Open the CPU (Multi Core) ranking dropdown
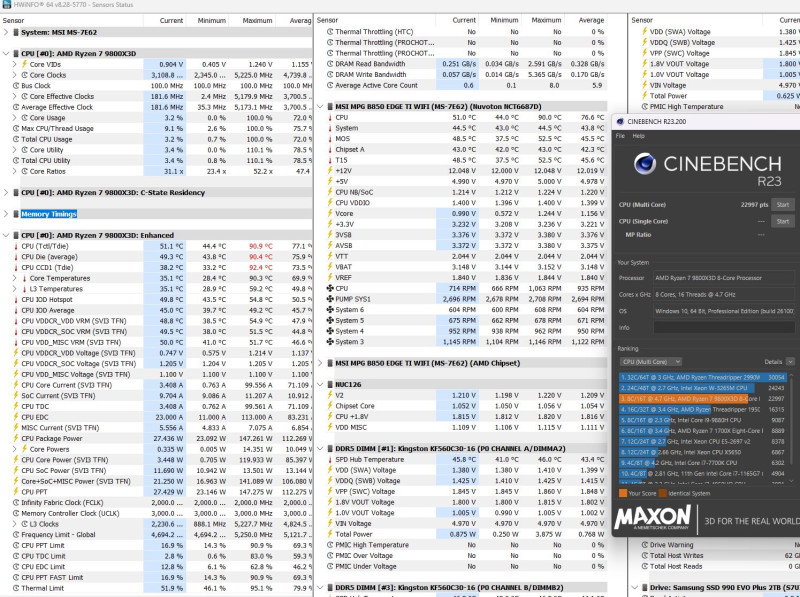 [x=651, y=361]
